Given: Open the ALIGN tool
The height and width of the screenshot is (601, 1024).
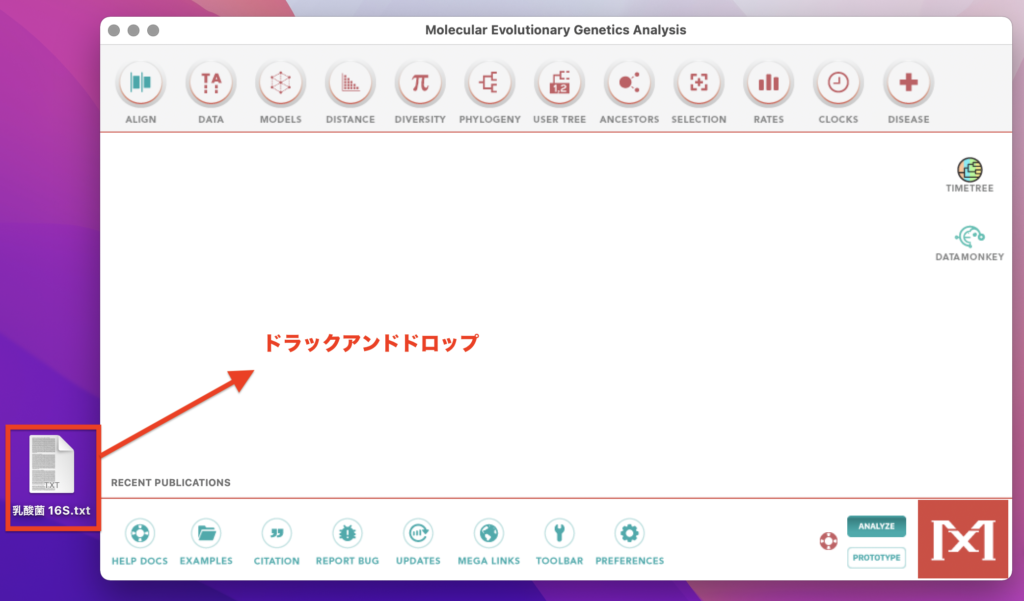Looking at the screenshot, I should click(140, 83).
